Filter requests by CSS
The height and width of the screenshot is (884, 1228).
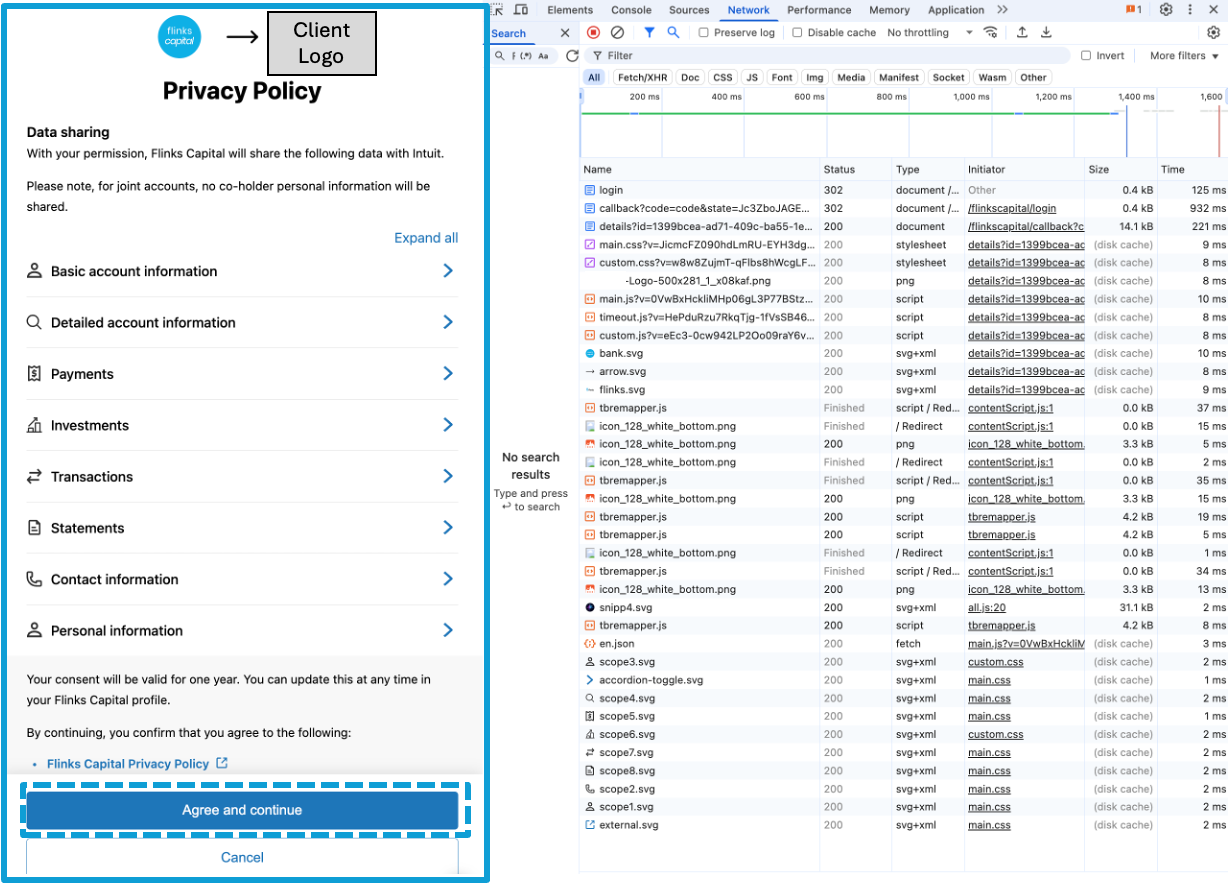pyautogui.click(x=723, y=77)
